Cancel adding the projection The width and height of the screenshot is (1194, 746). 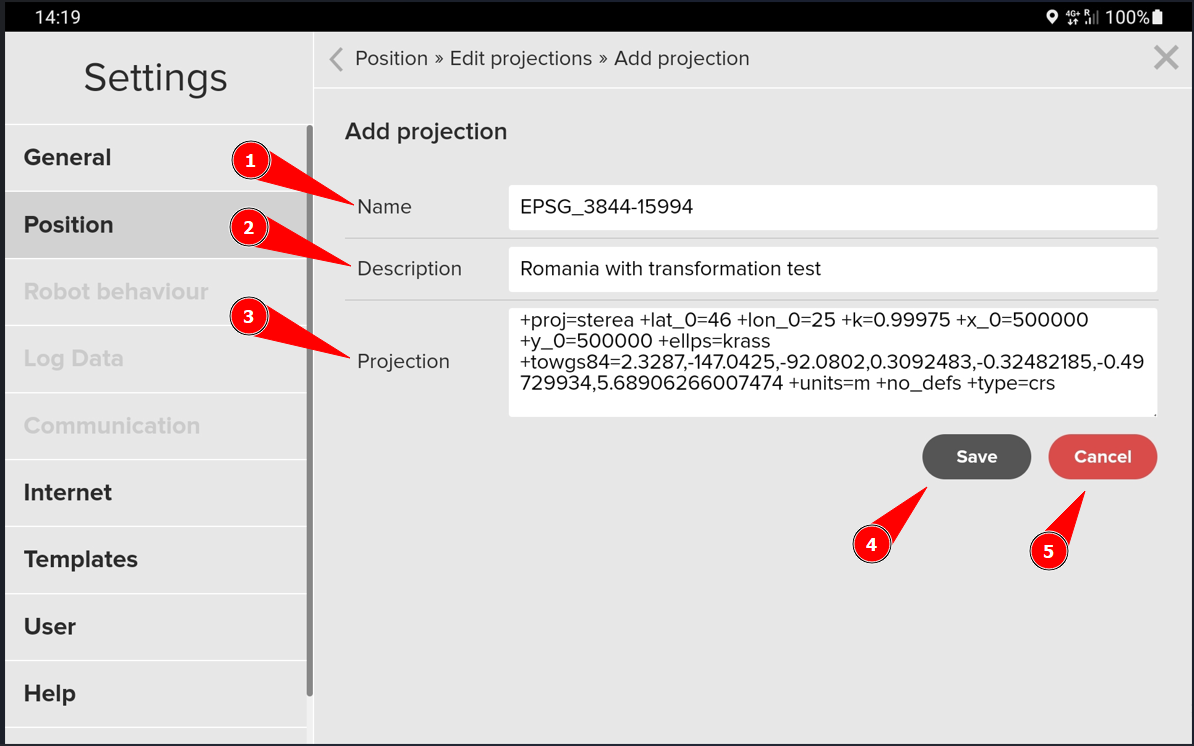click(1102, 457)
